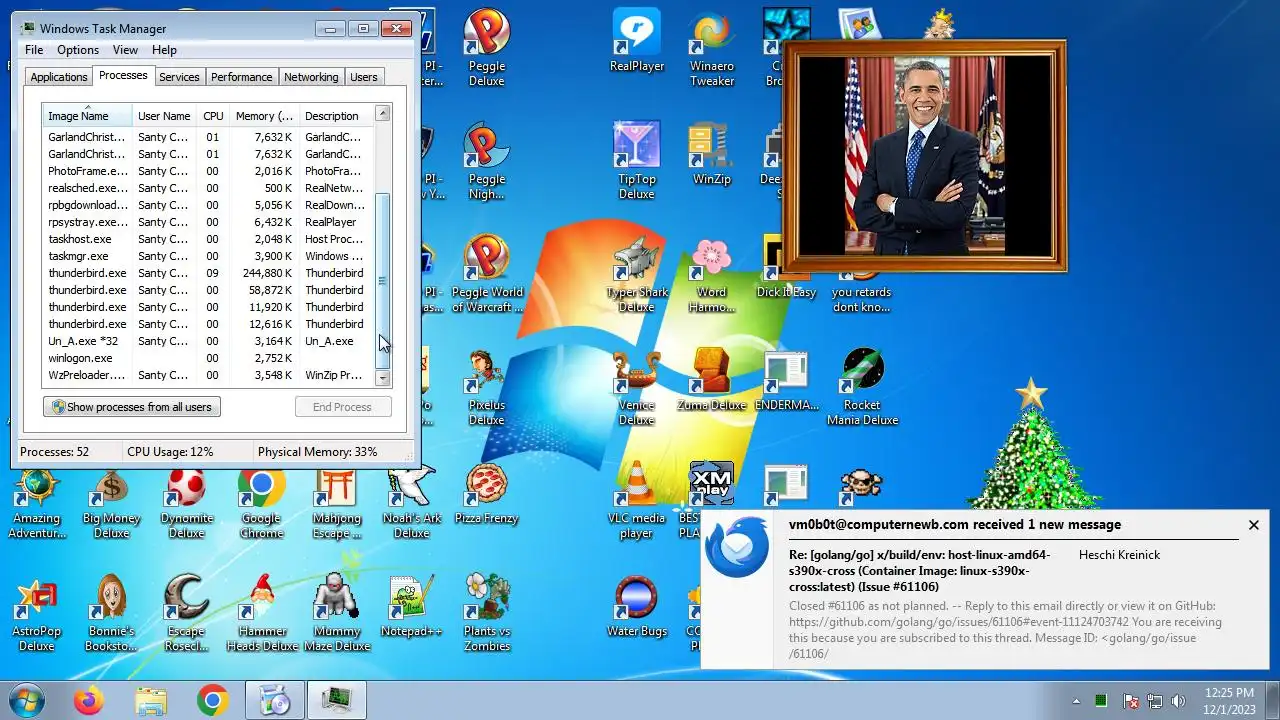Open the Peggle Nights desktop shortcut
This screenshot has height=720, width=1280.
point(487,160)
